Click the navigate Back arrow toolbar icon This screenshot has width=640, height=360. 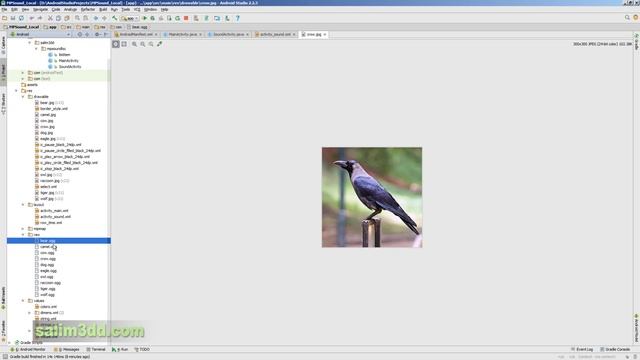(x=96, y=18)
